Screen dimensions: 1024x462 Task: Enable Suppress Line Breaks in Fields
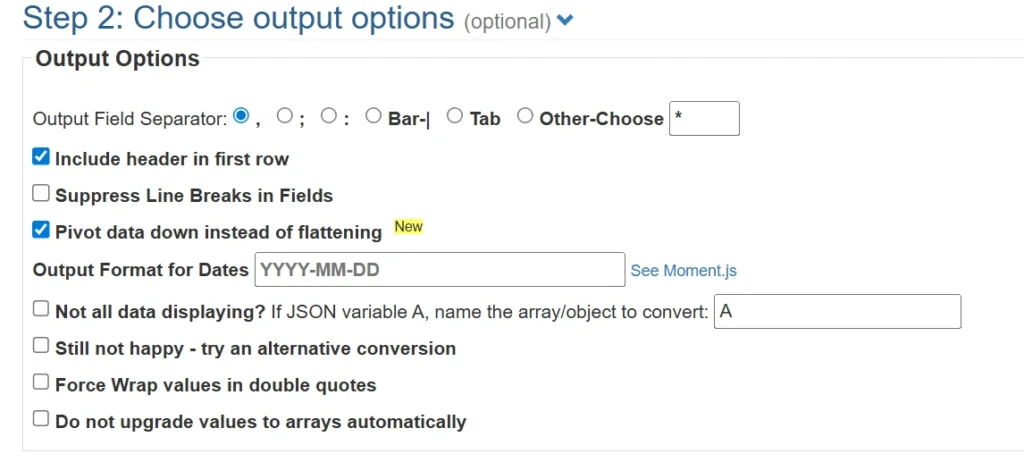[41, 194]
